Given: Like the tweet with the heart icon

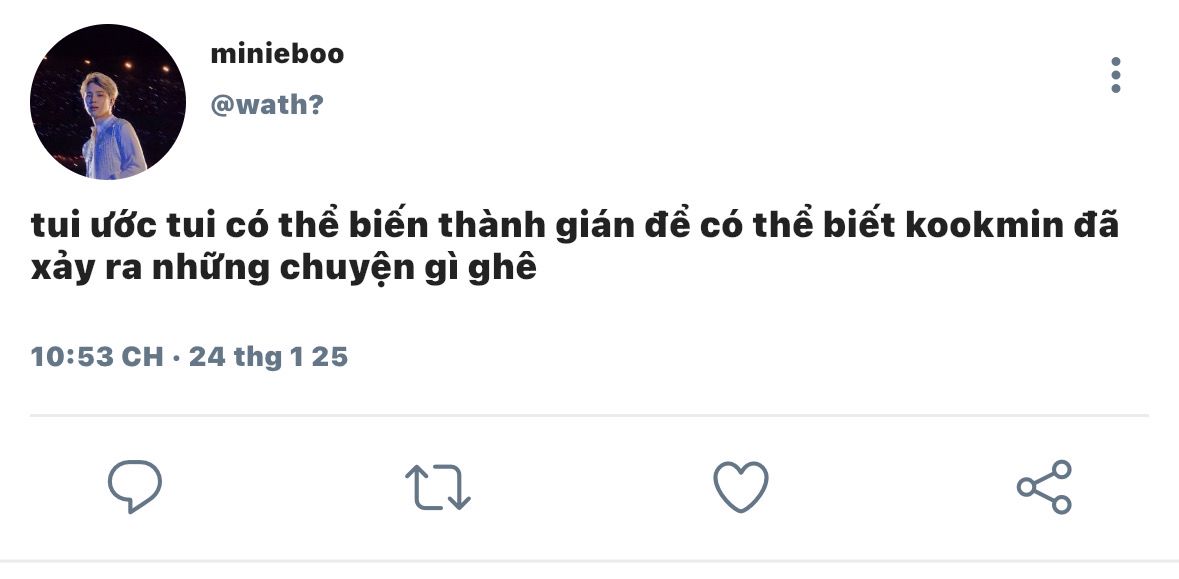Looking at the screenshot, I should [741, 487].
